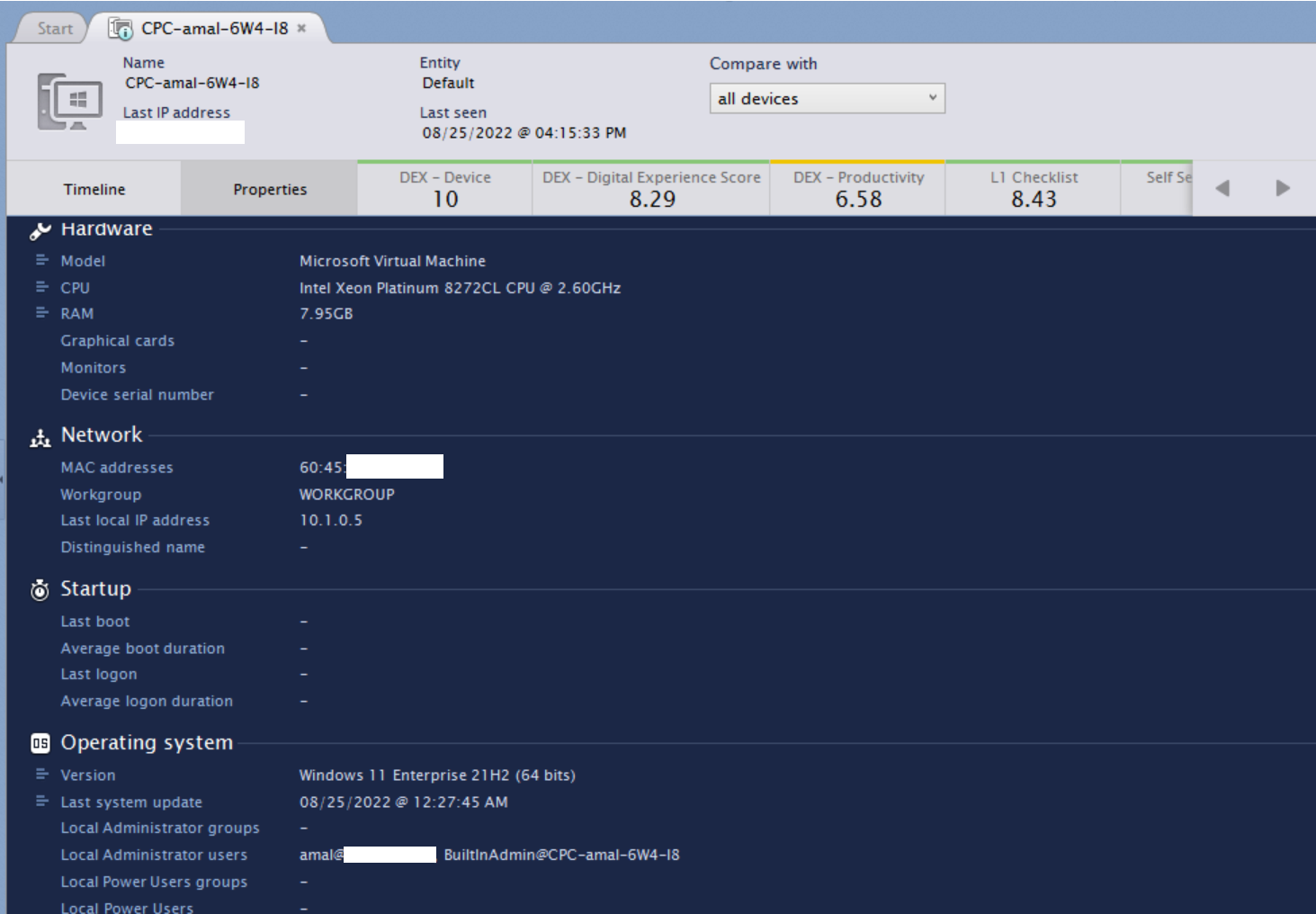Click the Startup stopwatch icon

coord(40,590)
